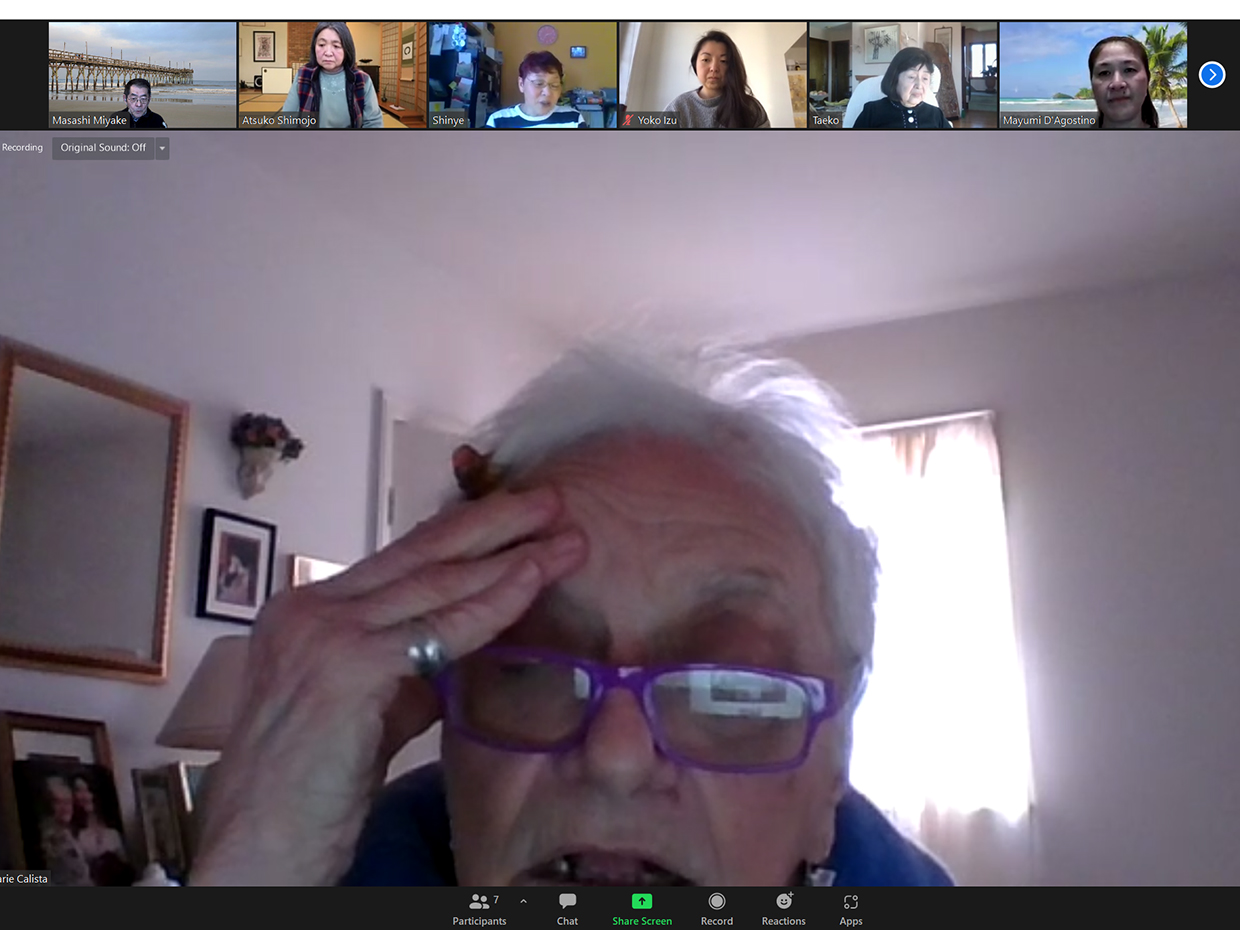Select Shinye's video thumbnail
The height and width of the screenshot is (930, 1240).
[x=523, y=75]
